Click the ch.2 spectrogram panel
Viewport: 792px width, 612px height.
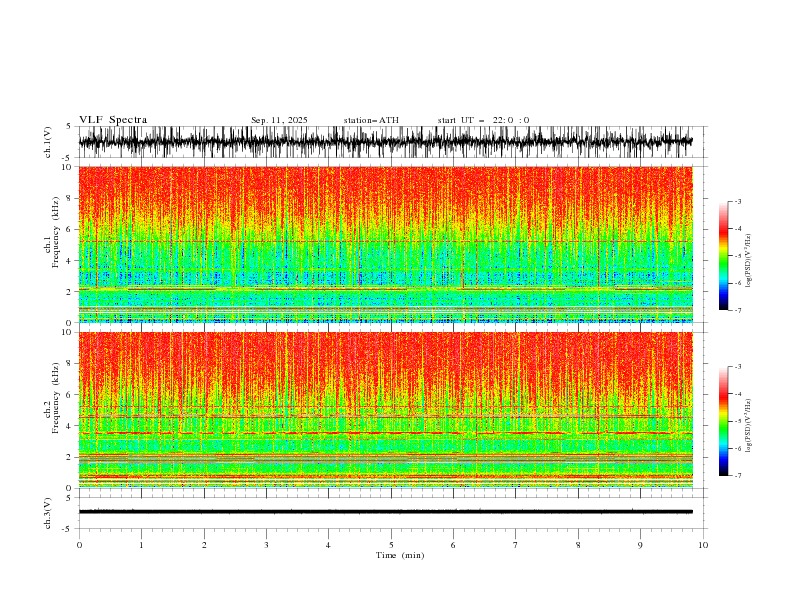pyautogui.click(x=385, y=410)
